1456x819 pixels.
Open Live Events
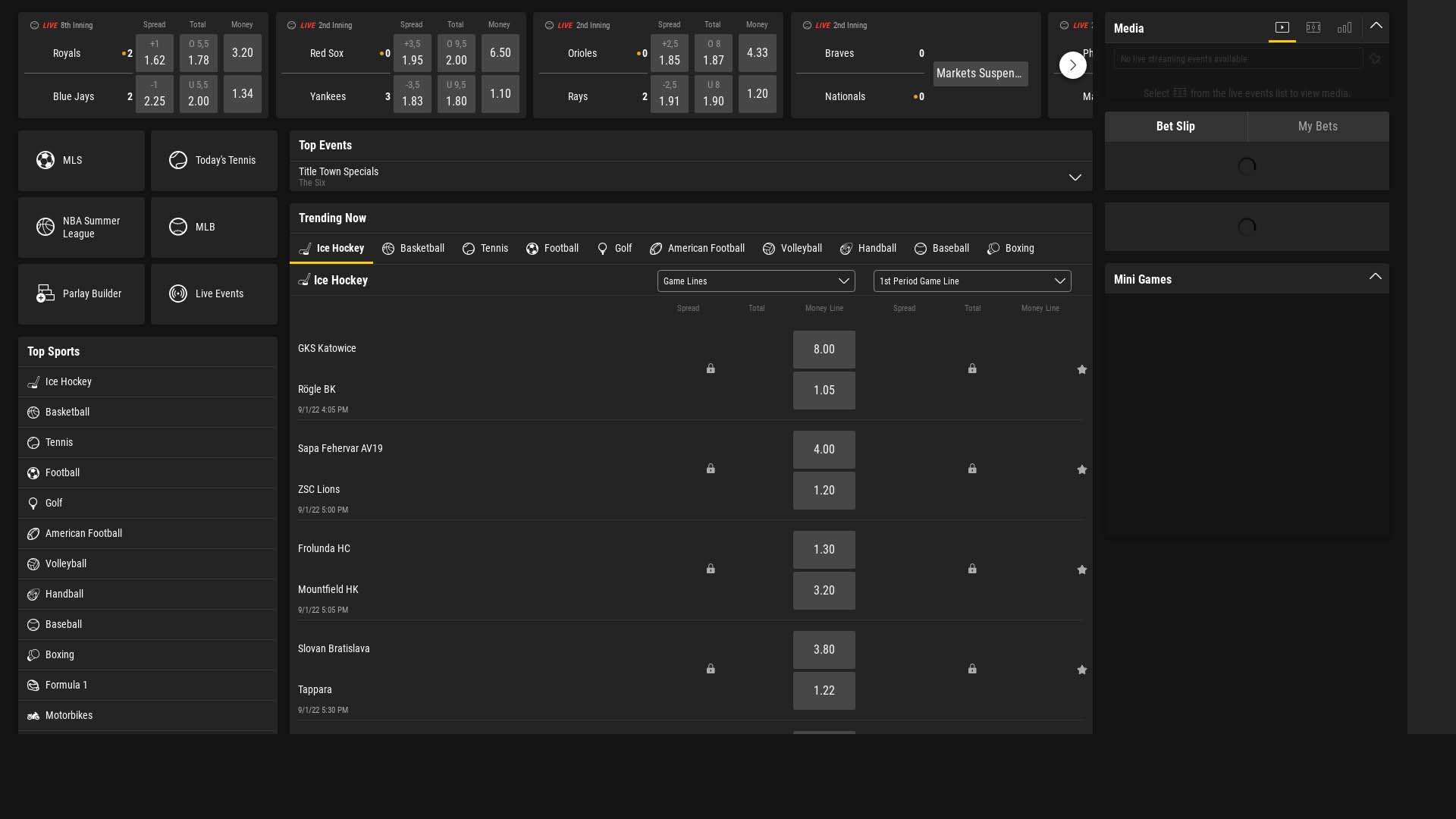pos(215,293)
